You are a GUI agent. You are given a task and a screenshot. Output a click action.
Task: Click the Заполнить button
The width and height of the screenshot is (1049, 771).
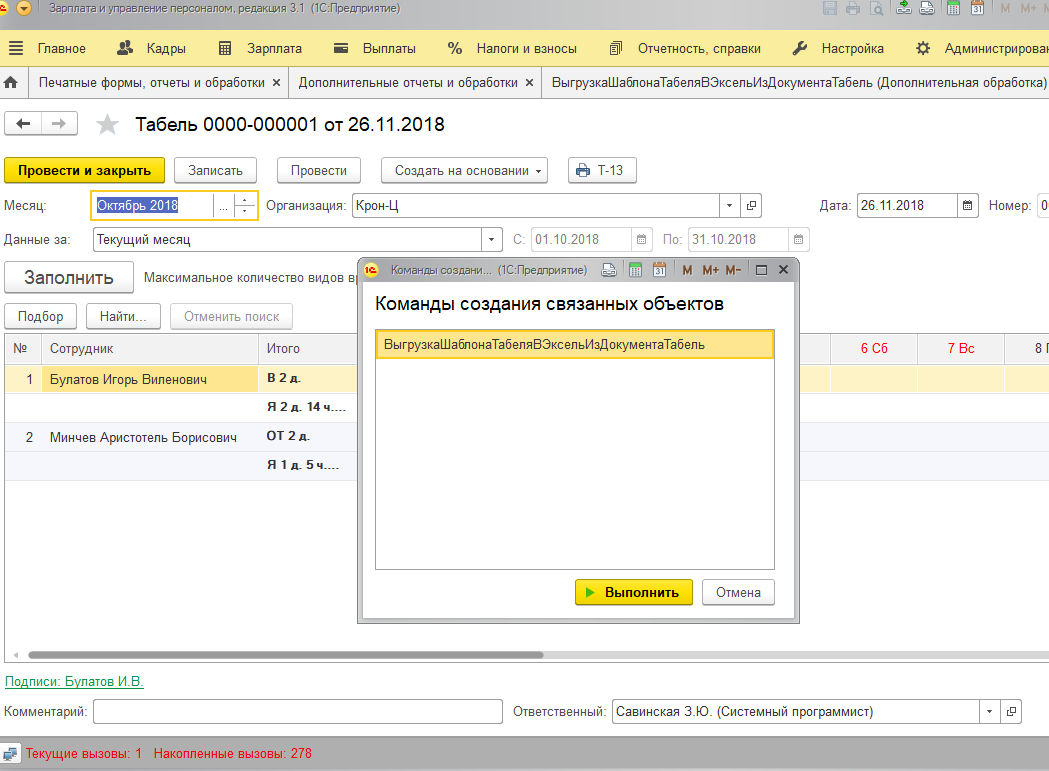(x=69, y=278)
